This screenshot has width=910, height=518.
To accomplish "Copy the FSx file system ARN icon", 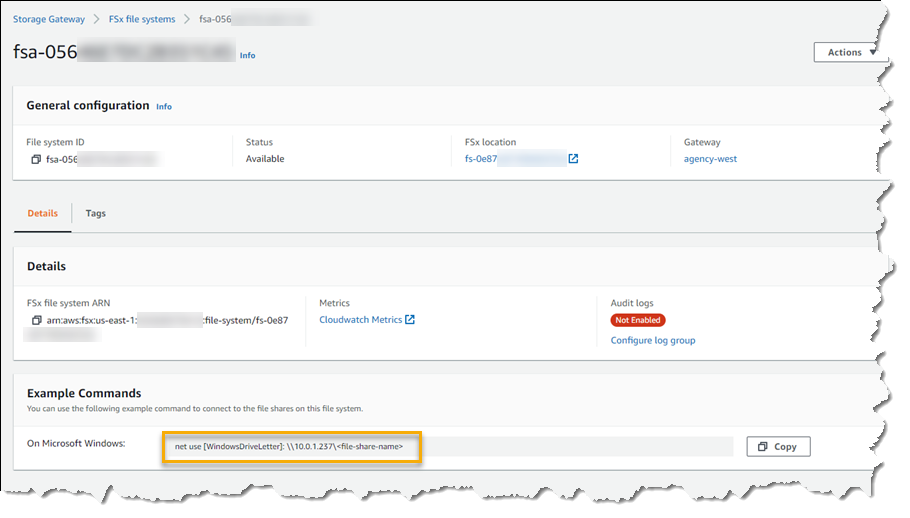I will (x=37, y=320).
